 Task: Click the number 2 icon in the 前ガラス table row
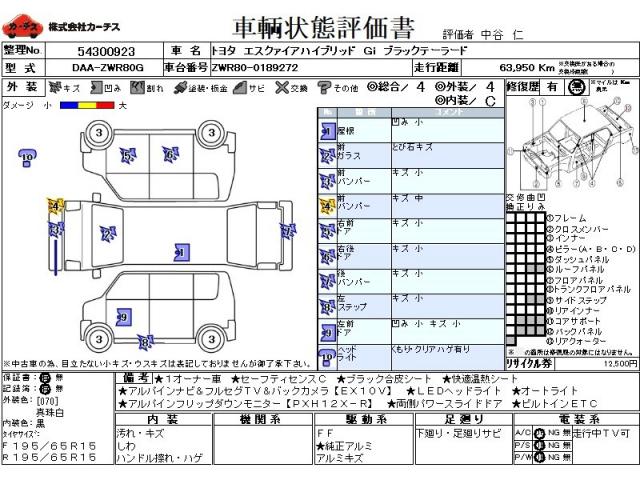pos(327,156)
